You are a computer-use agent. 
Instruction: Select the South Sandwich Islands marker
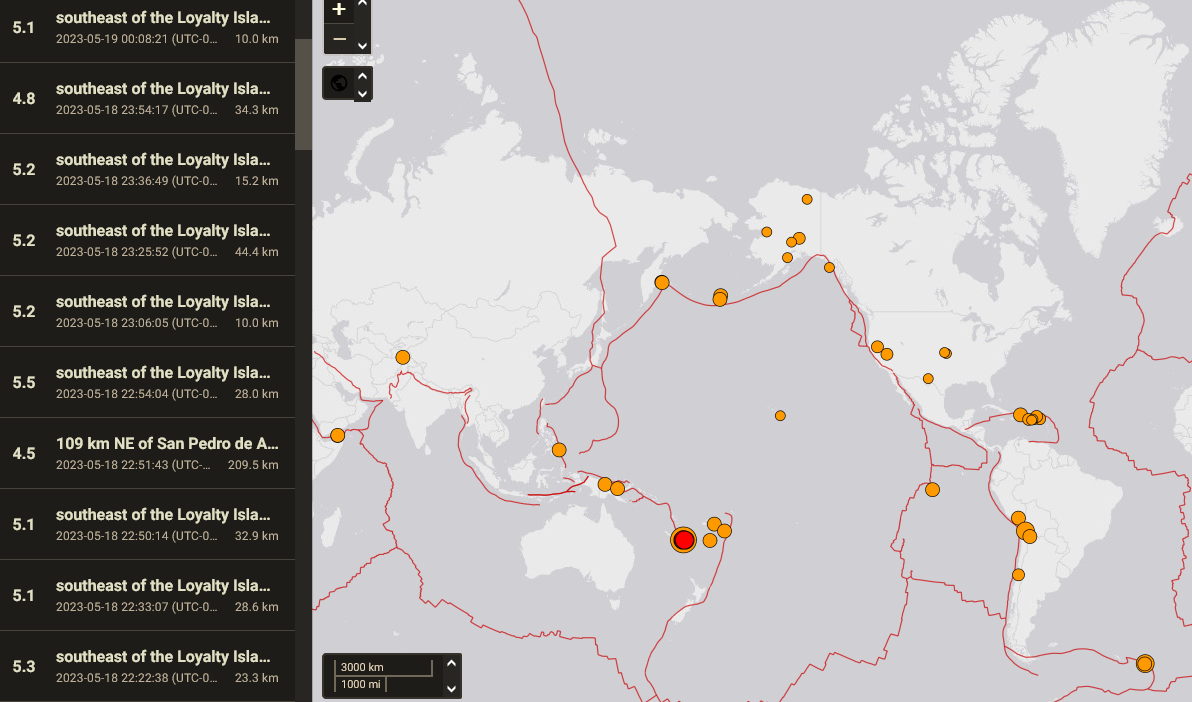click(1145, 664)
